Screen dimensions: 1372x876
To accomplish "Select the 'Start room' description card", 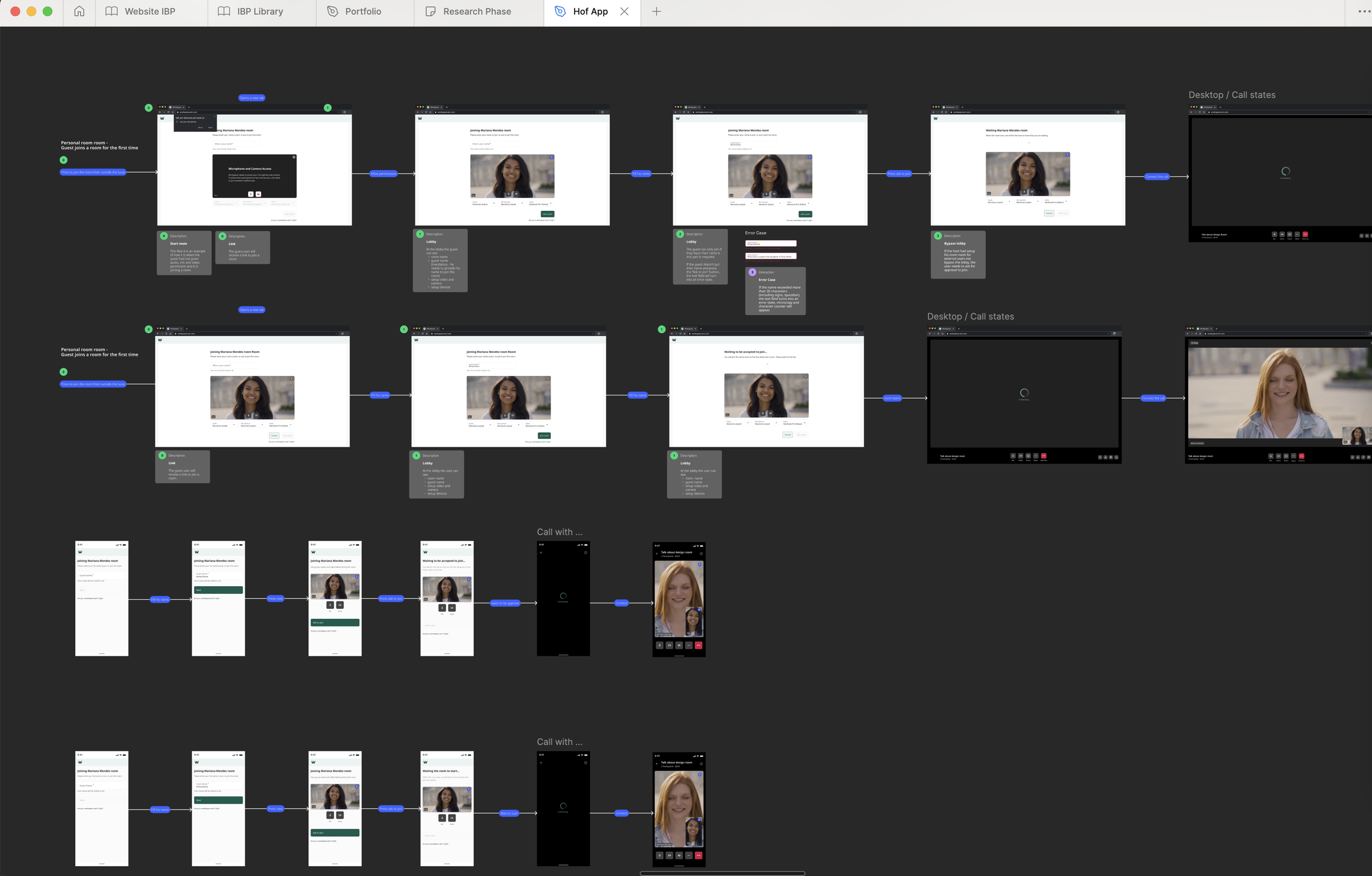I will 184,253.
